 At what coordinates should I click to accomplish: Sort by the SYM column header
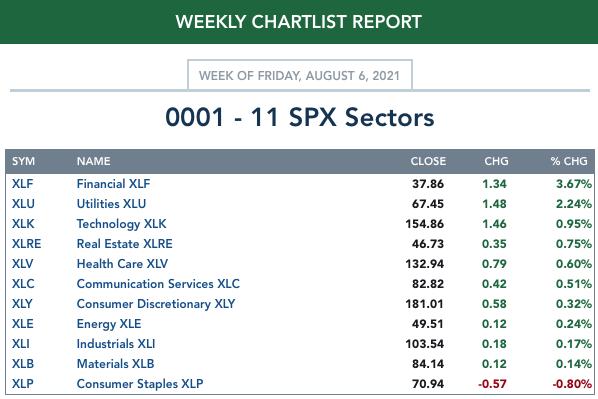pyautogui.click(x=23, y=161)
